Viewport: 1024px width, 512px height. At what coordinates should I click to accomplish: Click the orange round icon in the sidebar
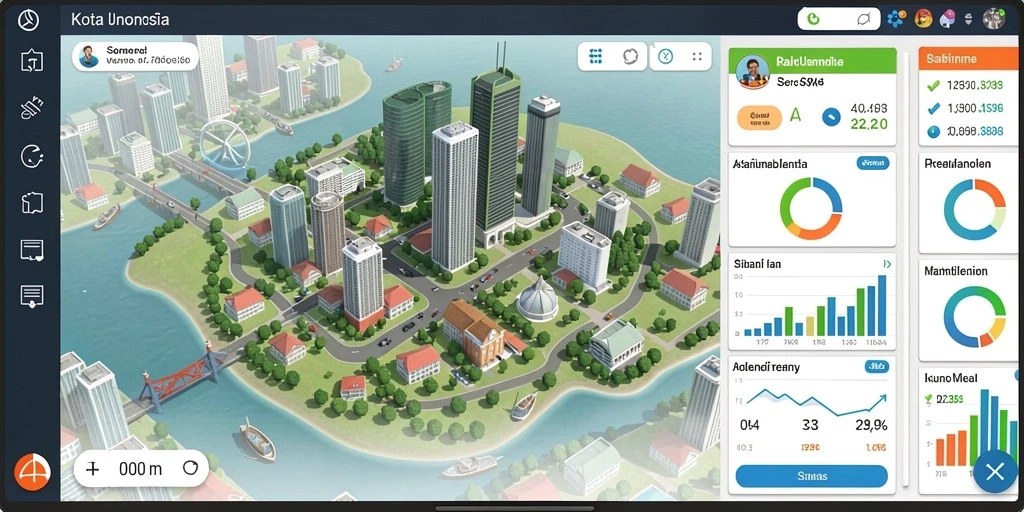point(32,472)
